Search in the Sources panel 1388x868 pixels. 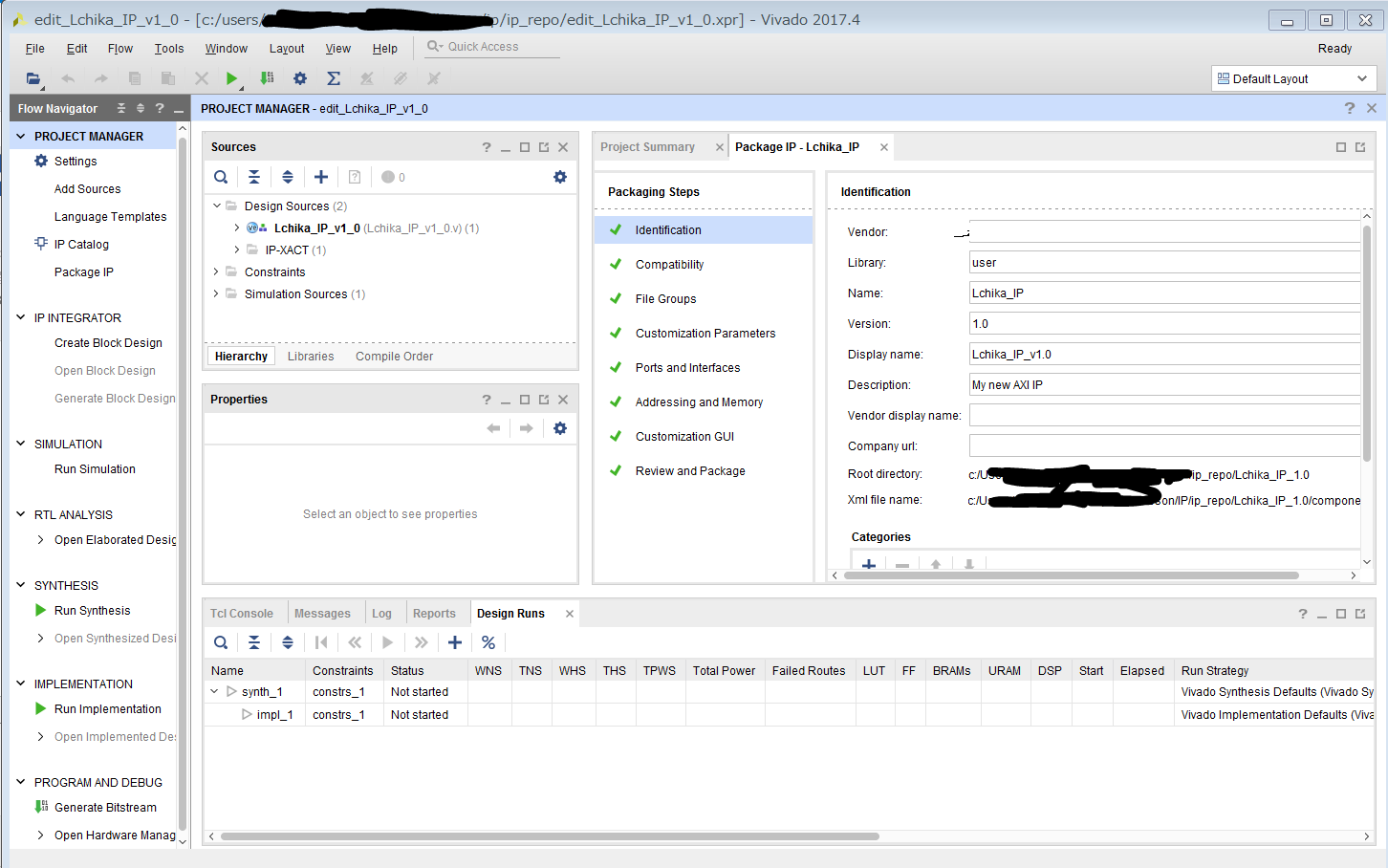coord(221,177)
